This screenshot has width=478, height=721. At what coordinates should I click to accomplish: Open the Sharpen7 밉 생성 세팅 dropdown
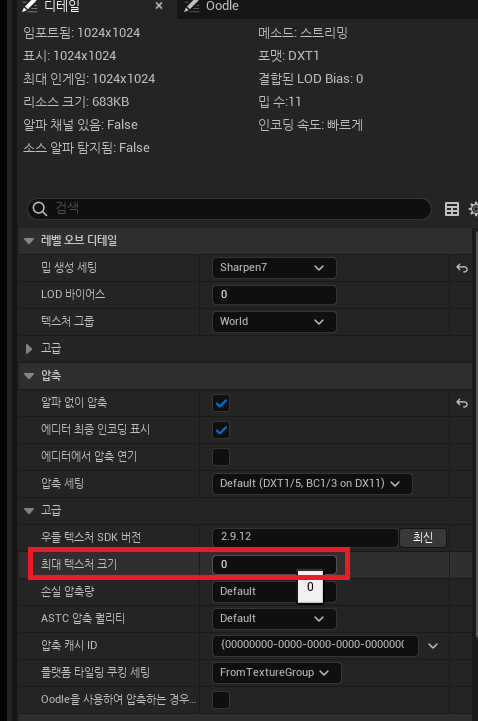pos(274,268)
